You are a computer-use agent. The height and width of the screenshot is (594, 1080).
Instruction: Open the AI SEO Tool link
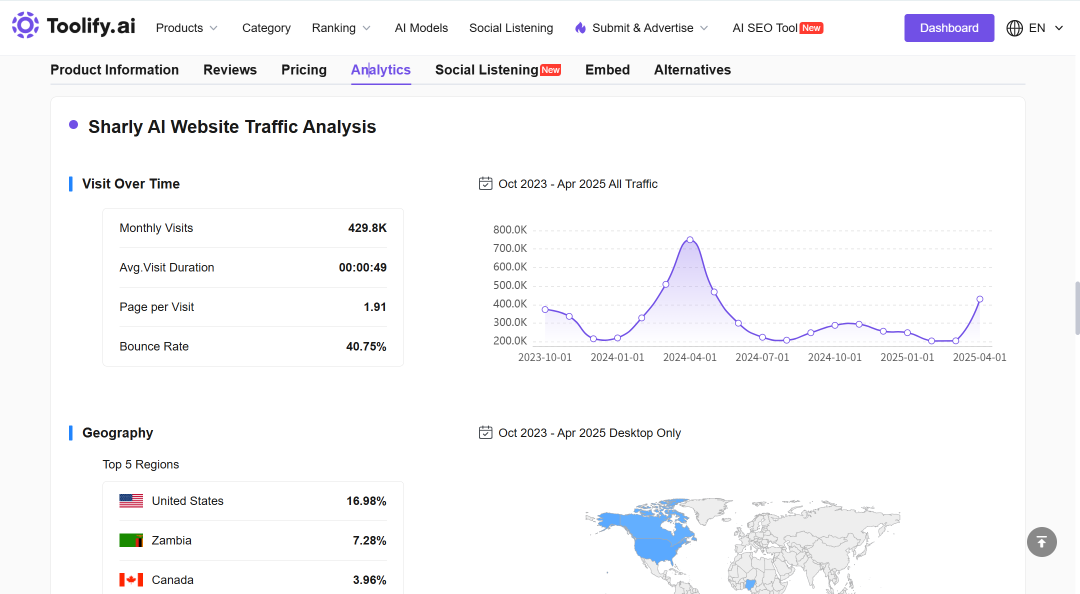pos(765,28)
